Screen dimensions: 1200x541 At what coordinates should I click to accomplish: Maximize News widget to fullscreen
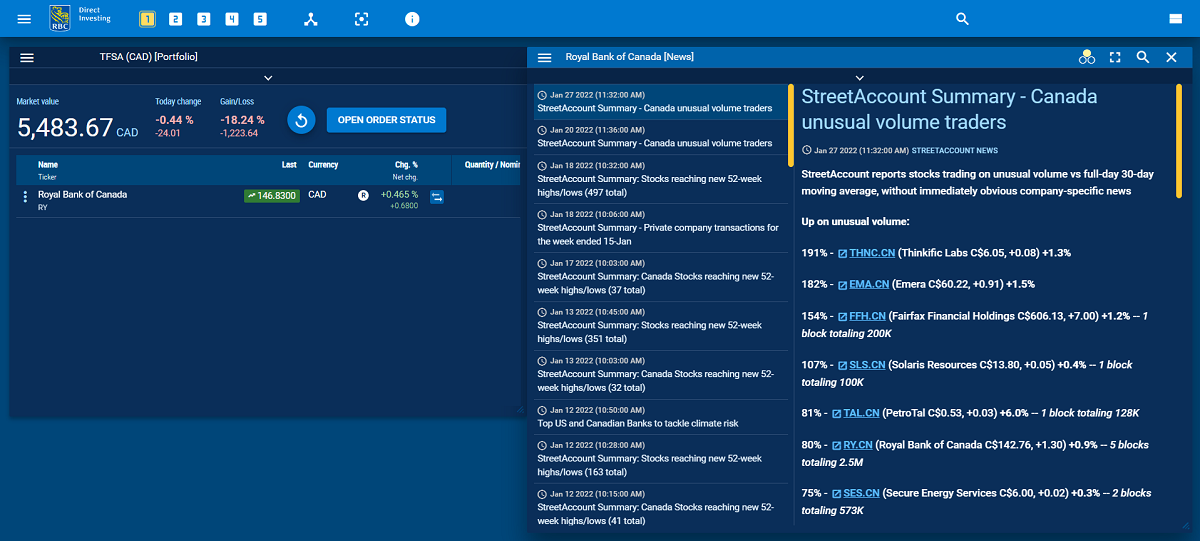[x=1115, y=58]
